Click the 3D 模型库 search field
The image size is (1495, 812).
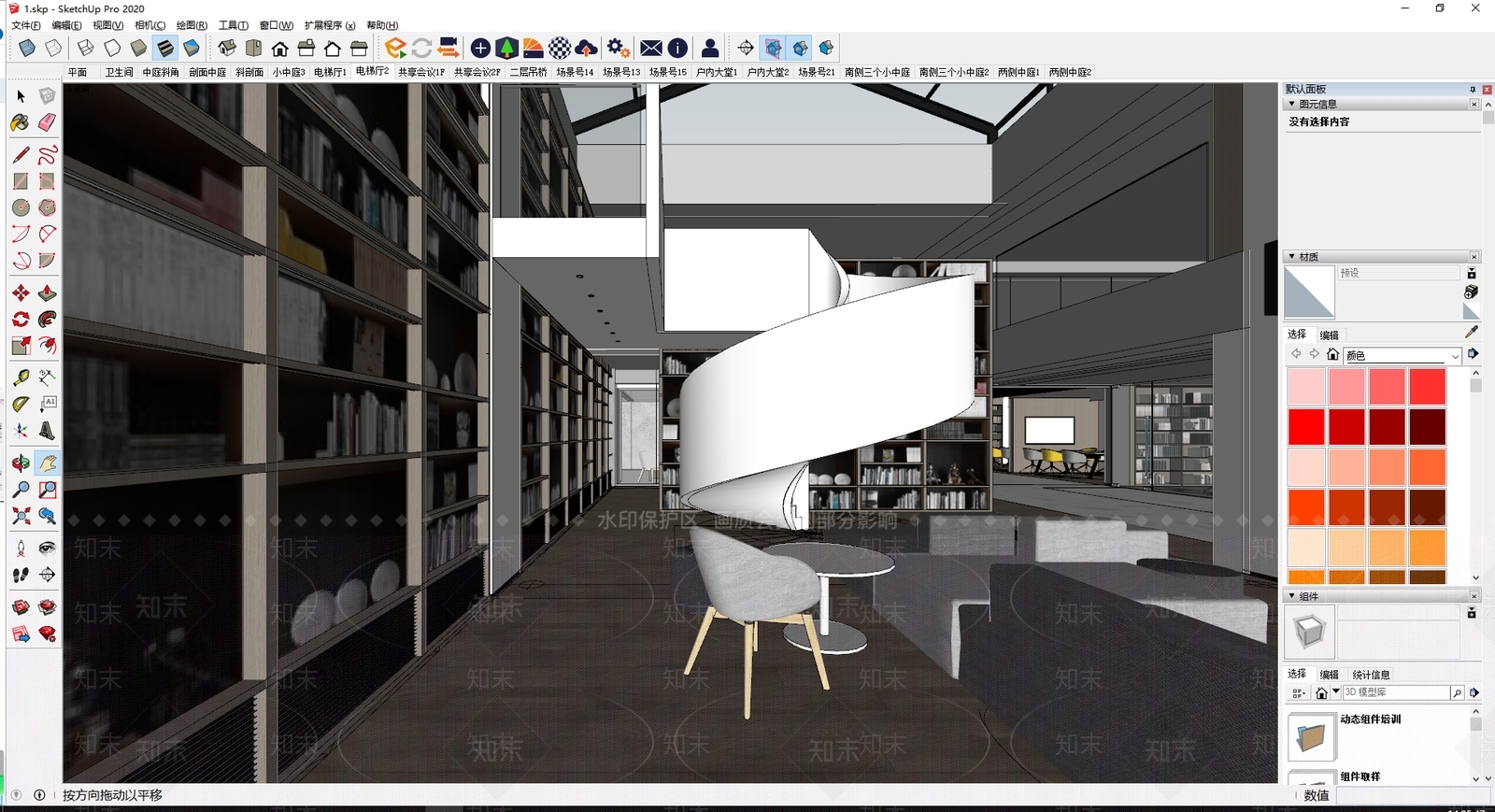pyautogui.click(x=1396, y=692)
